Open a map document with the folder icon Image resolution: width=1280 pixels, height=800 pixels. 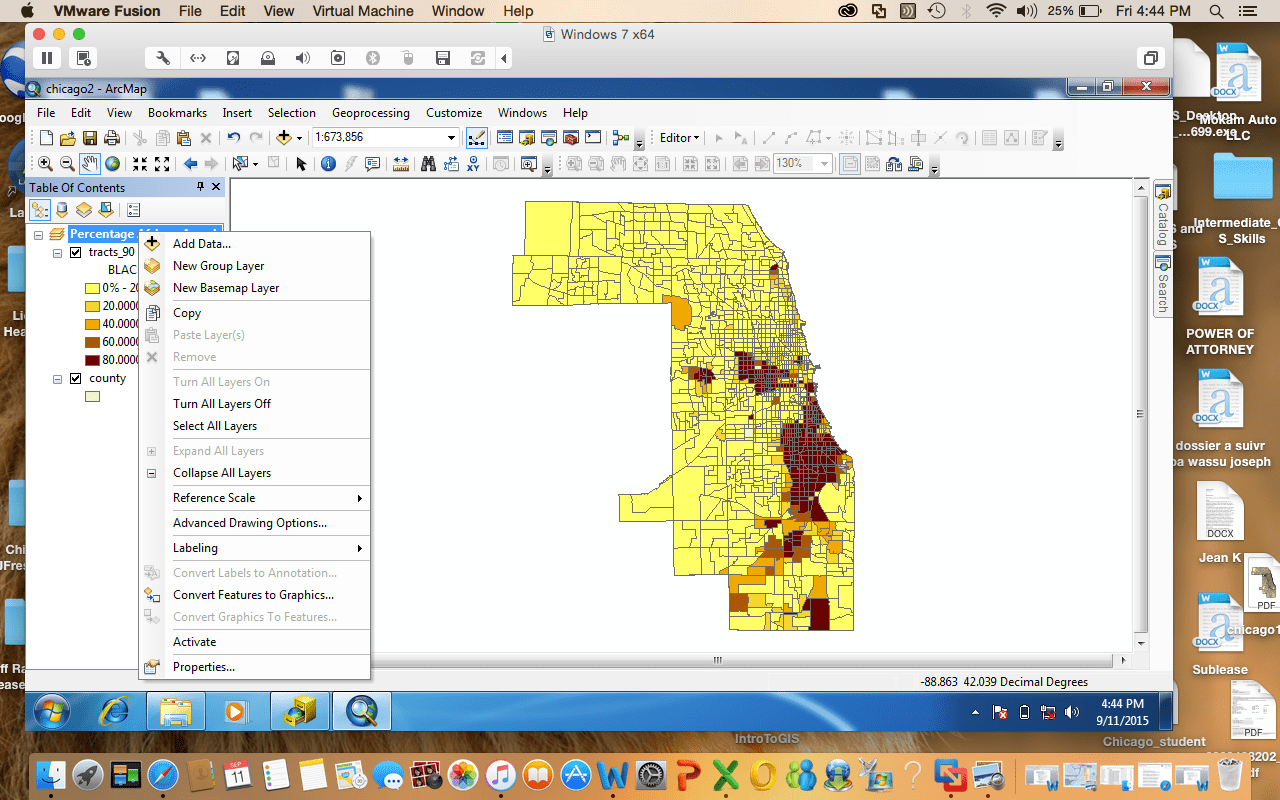pyautogui.click(x=68, y=138)
